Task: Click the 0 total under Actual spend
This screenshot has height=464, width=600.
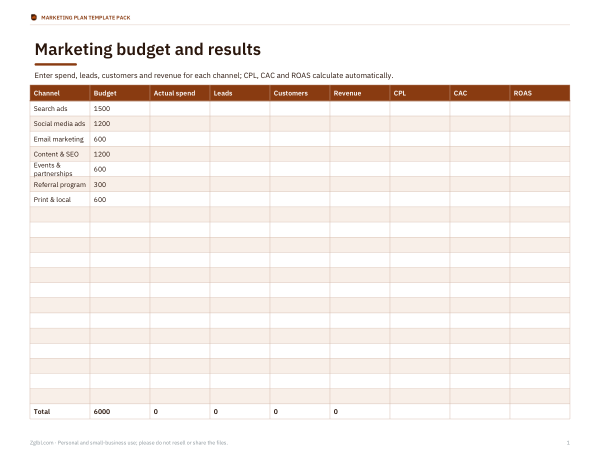Action: tap(155, 412)
